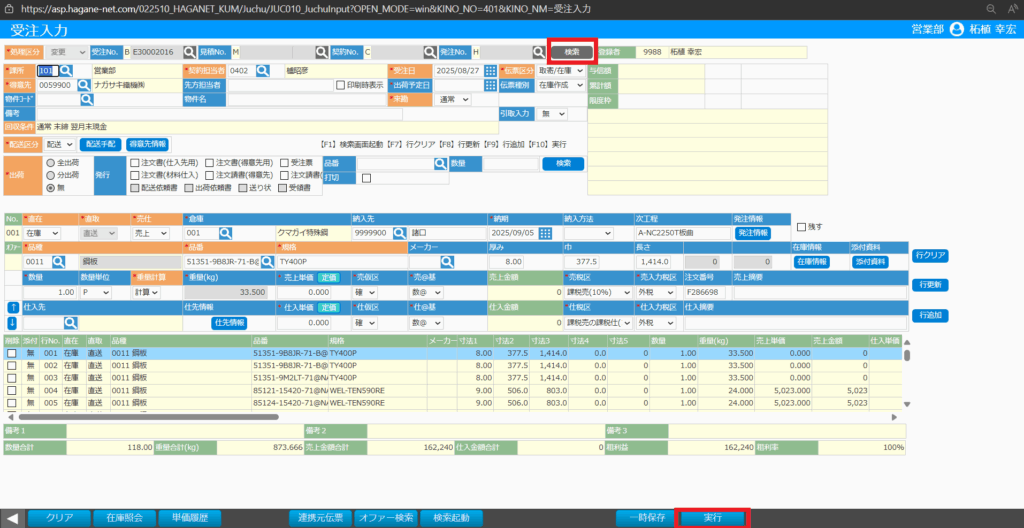Open the 数量単位 dropdown showing P

pos(96,293)
